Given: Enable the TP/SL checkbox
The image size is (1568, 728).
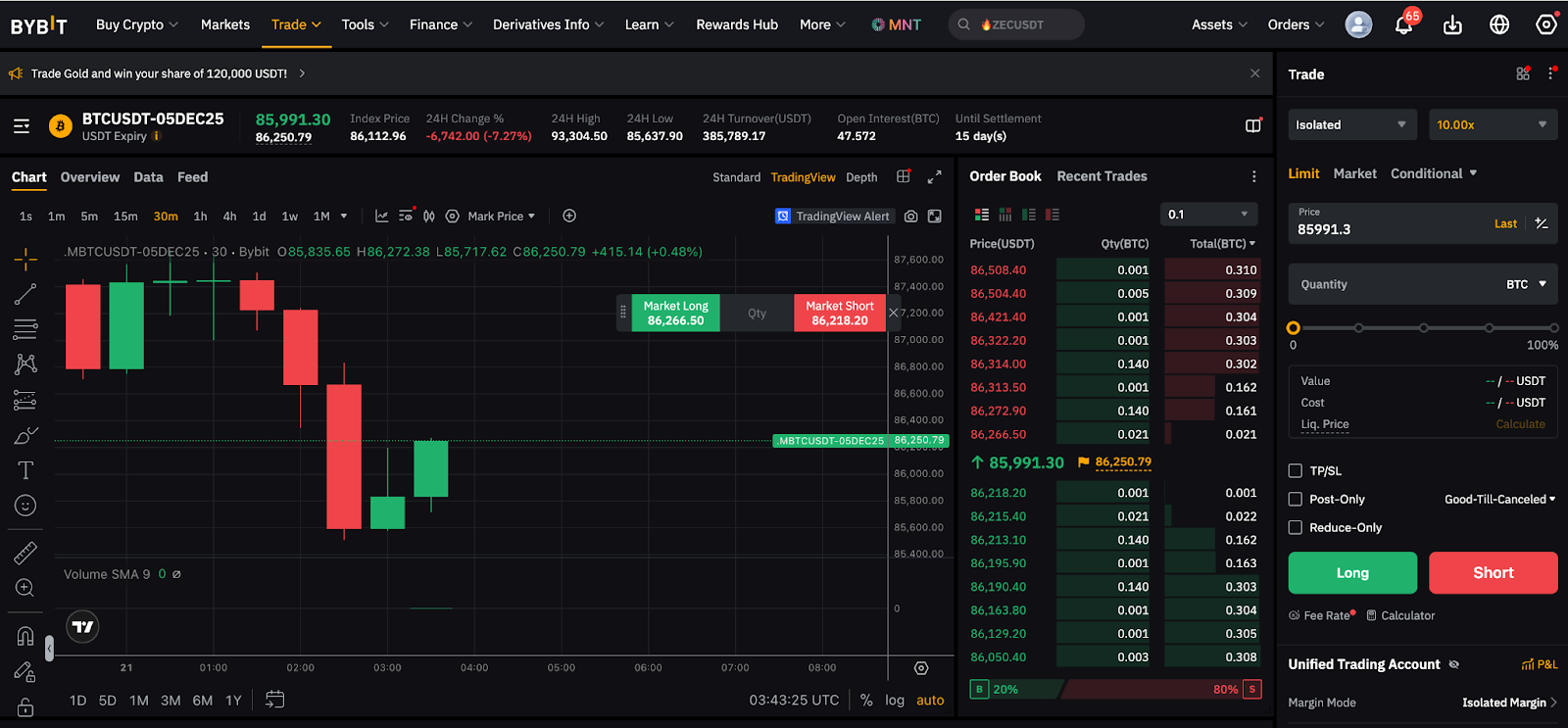Looking at the screenshot, I should pyautogui.click(x=1296, y=471).
